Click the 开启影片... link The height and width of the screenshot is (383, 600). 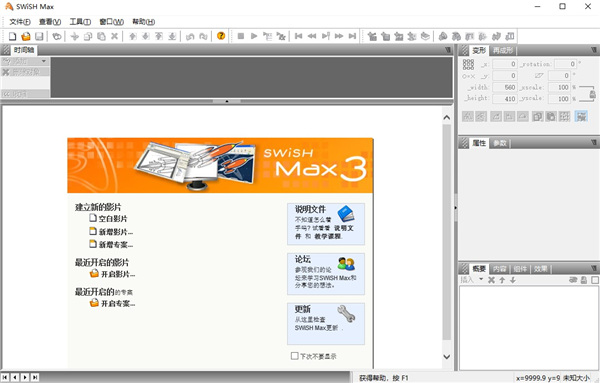coord(118,274)
